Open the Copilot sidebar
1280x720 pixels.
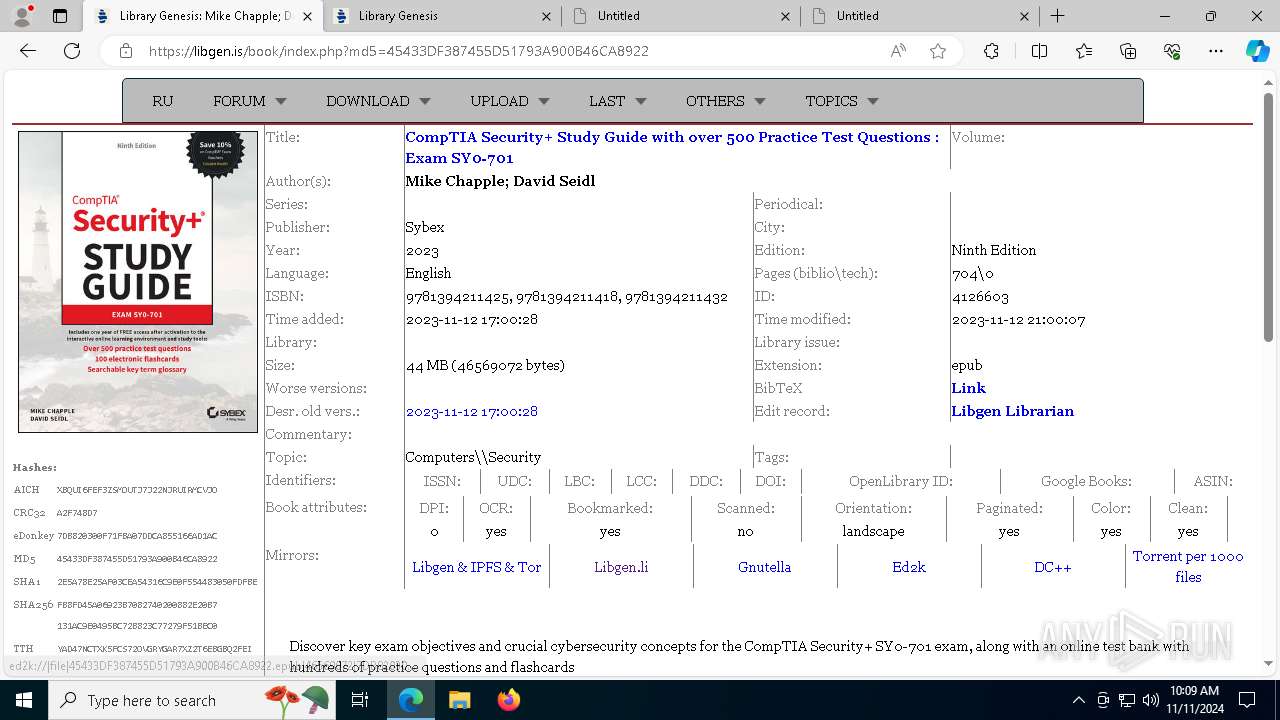1257,51
